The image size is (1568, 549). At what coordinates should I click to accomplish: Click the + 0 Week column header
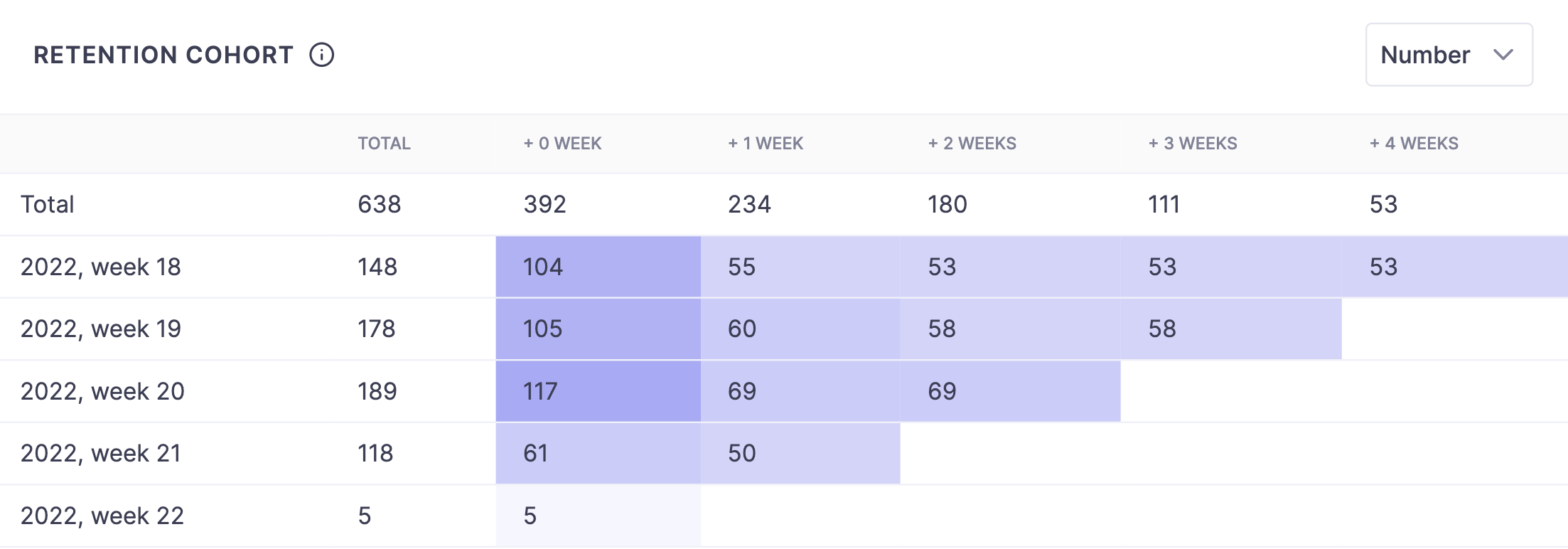pos(562,143)
